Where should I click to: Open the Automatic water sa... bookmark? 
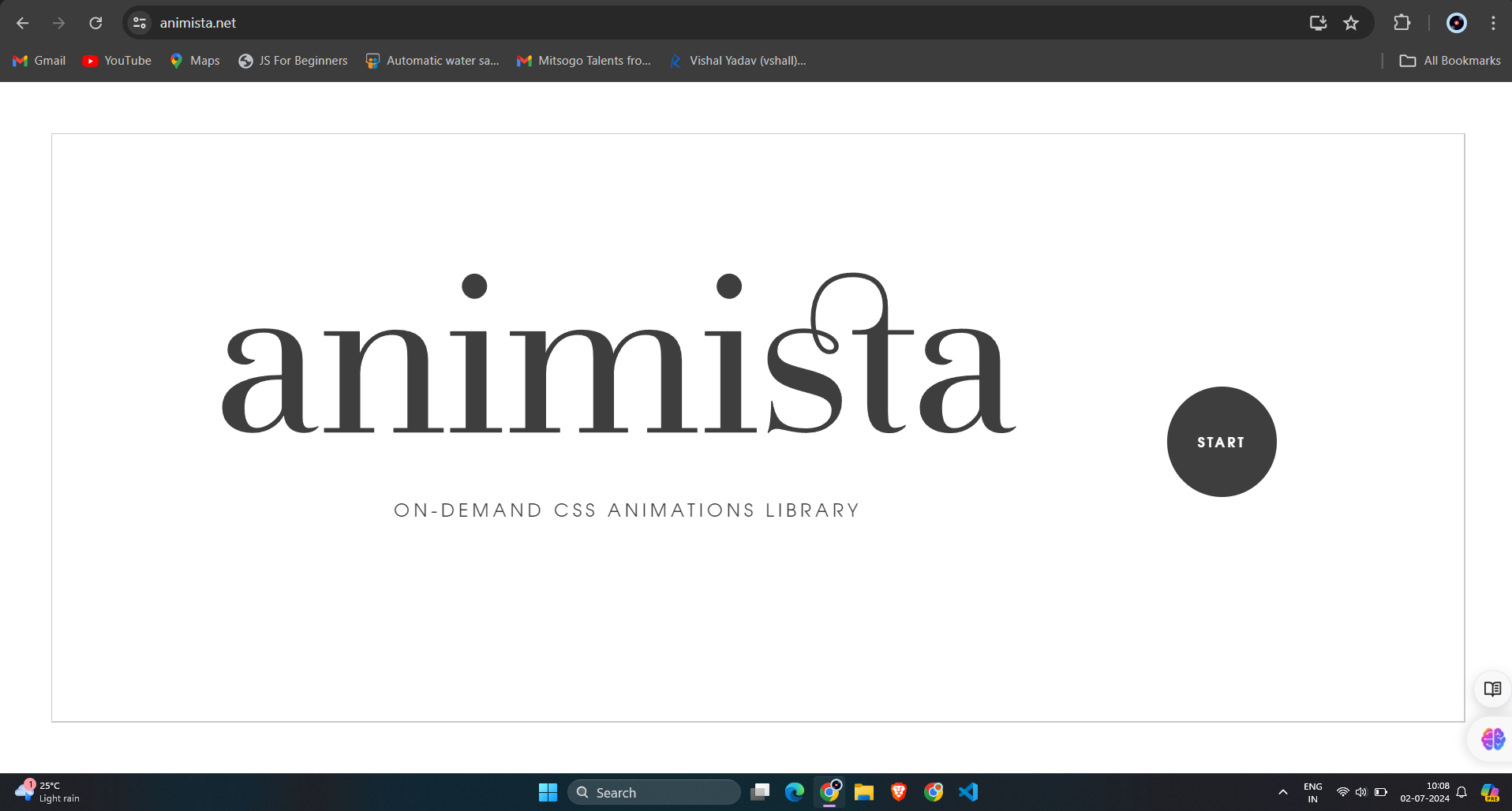[x=432, y=61]
